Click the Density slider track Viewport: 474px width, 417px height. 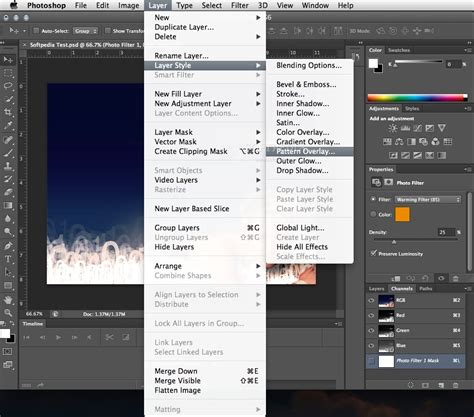point(416,240)
